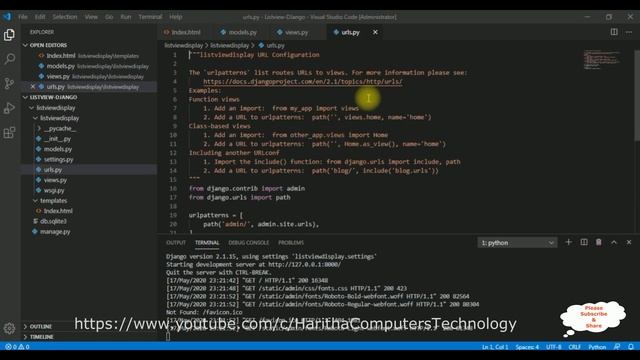Open the View menu
Image resolution: width=640 pixels, height=360 pixels.
[91, 17]
